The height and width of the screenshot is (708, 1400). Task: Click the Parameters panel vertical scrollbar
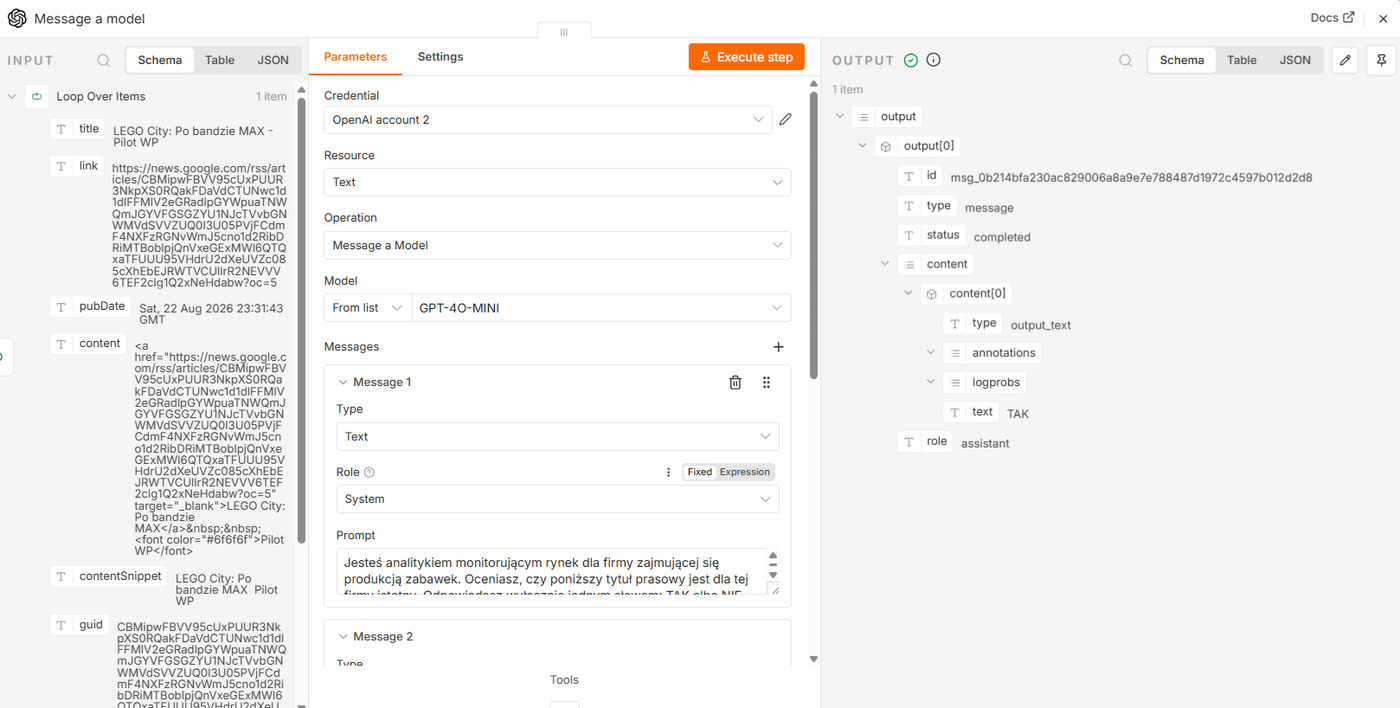813,235
